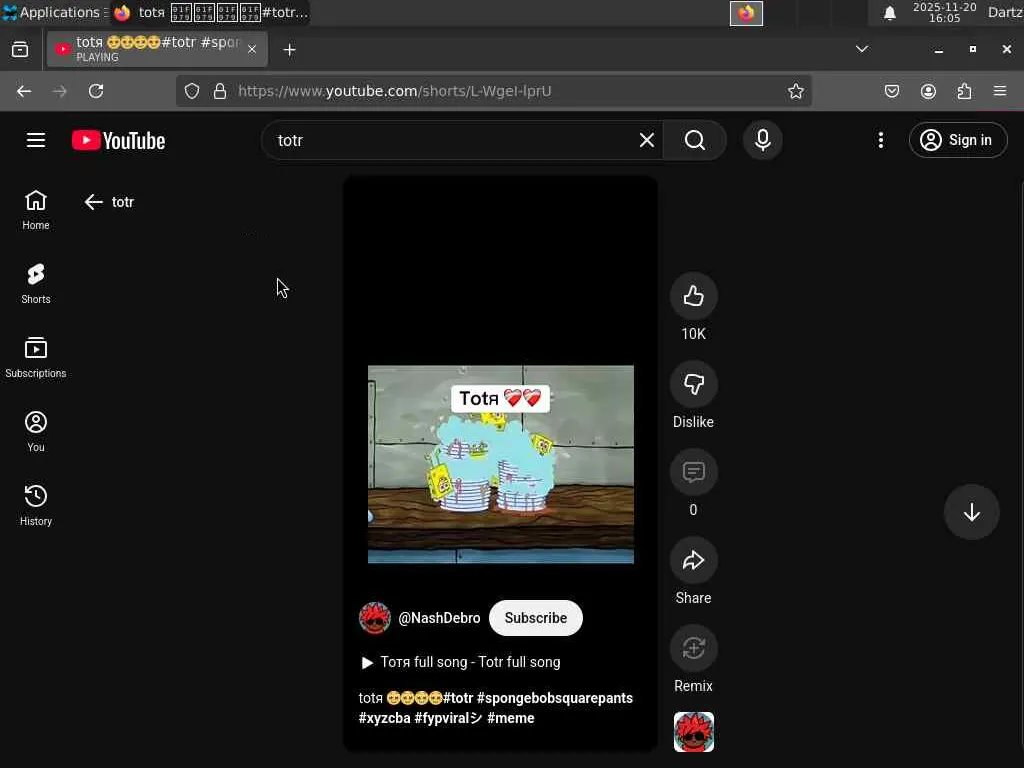Open Firefox account icon
This screenshot has width=1024, height=768.
click(928, 91)
